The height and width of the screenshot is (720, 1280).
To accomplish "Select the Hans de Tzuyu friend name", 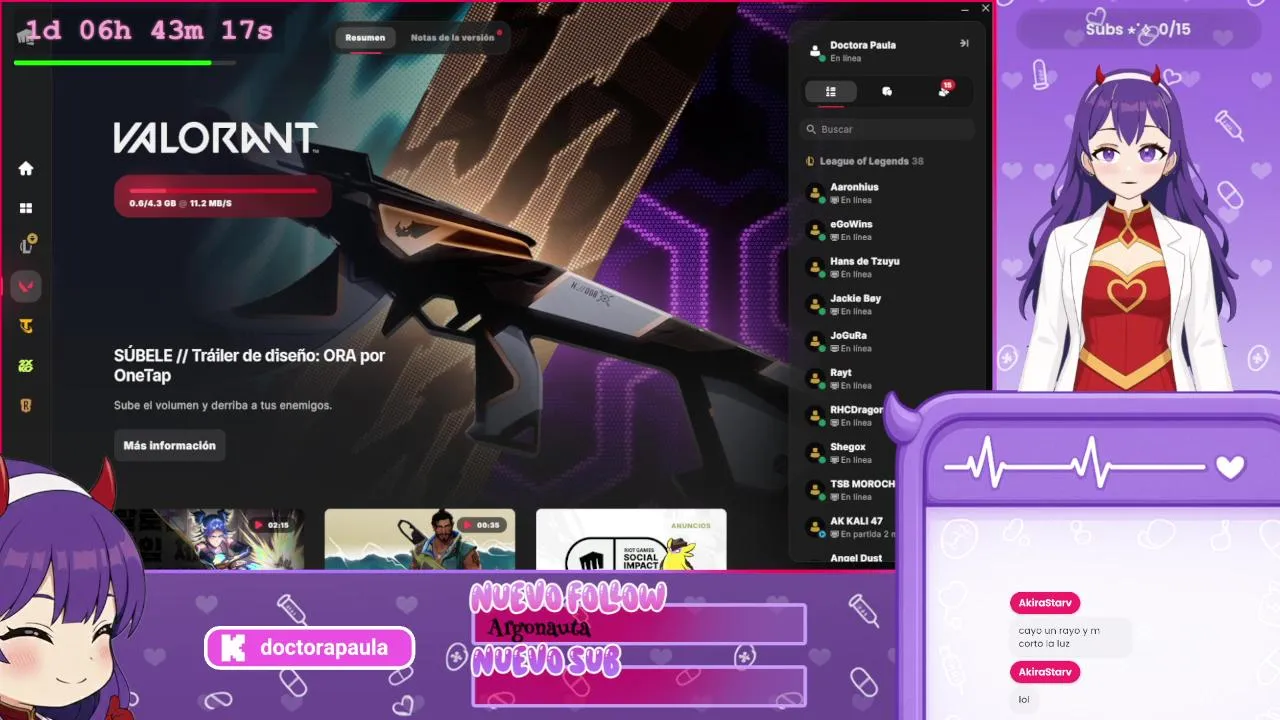I will click(865, 261).
